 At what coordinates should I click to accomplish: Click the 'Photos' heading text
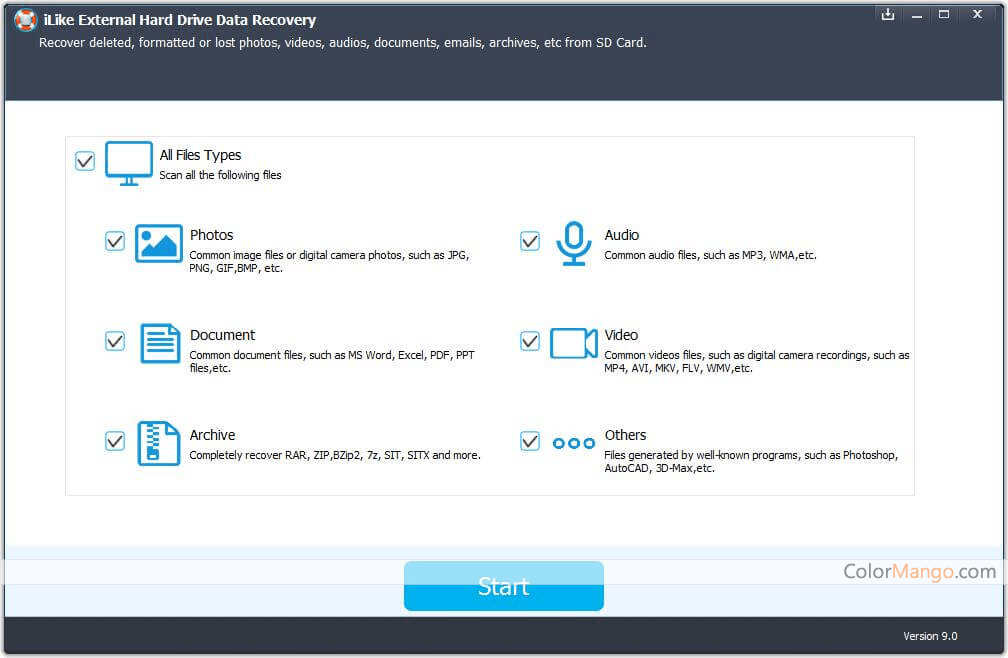tap(212, 235)
